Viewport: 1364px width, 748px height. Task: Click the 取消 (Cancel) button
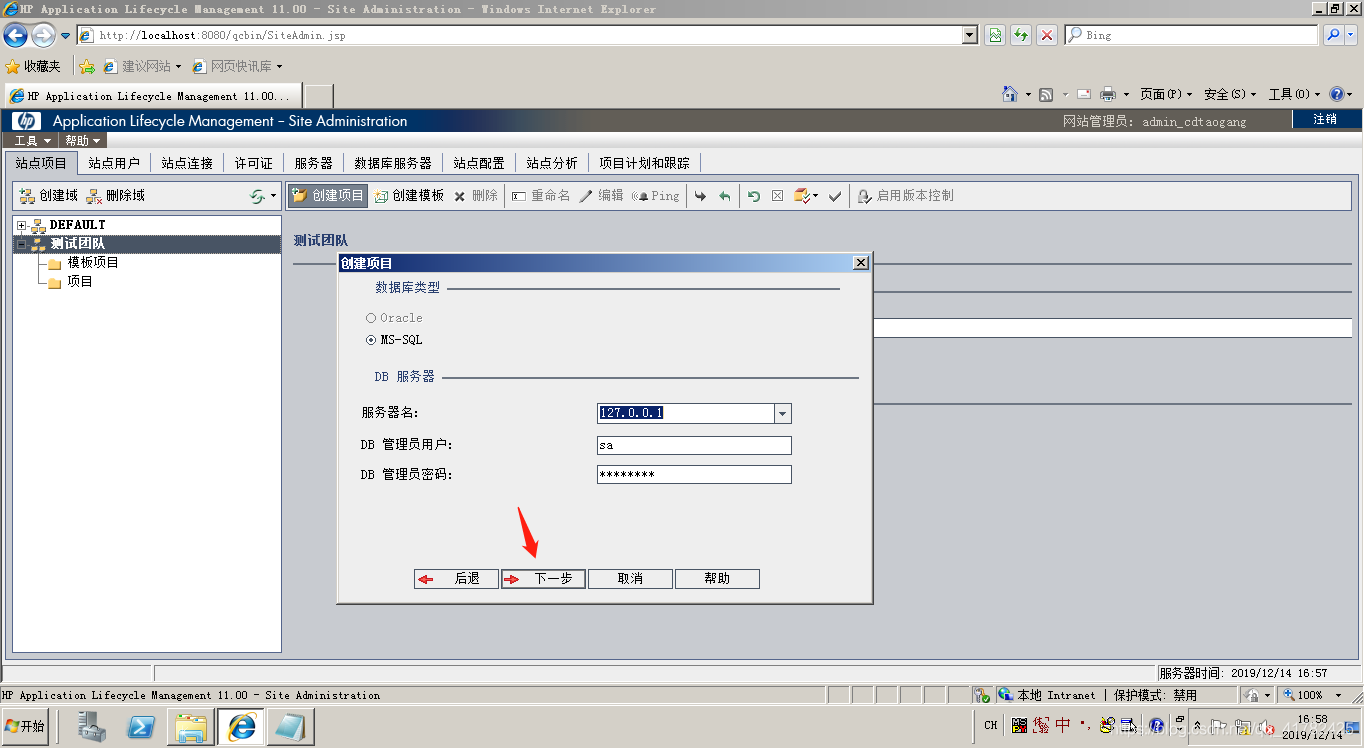click(x=630, y=579)
